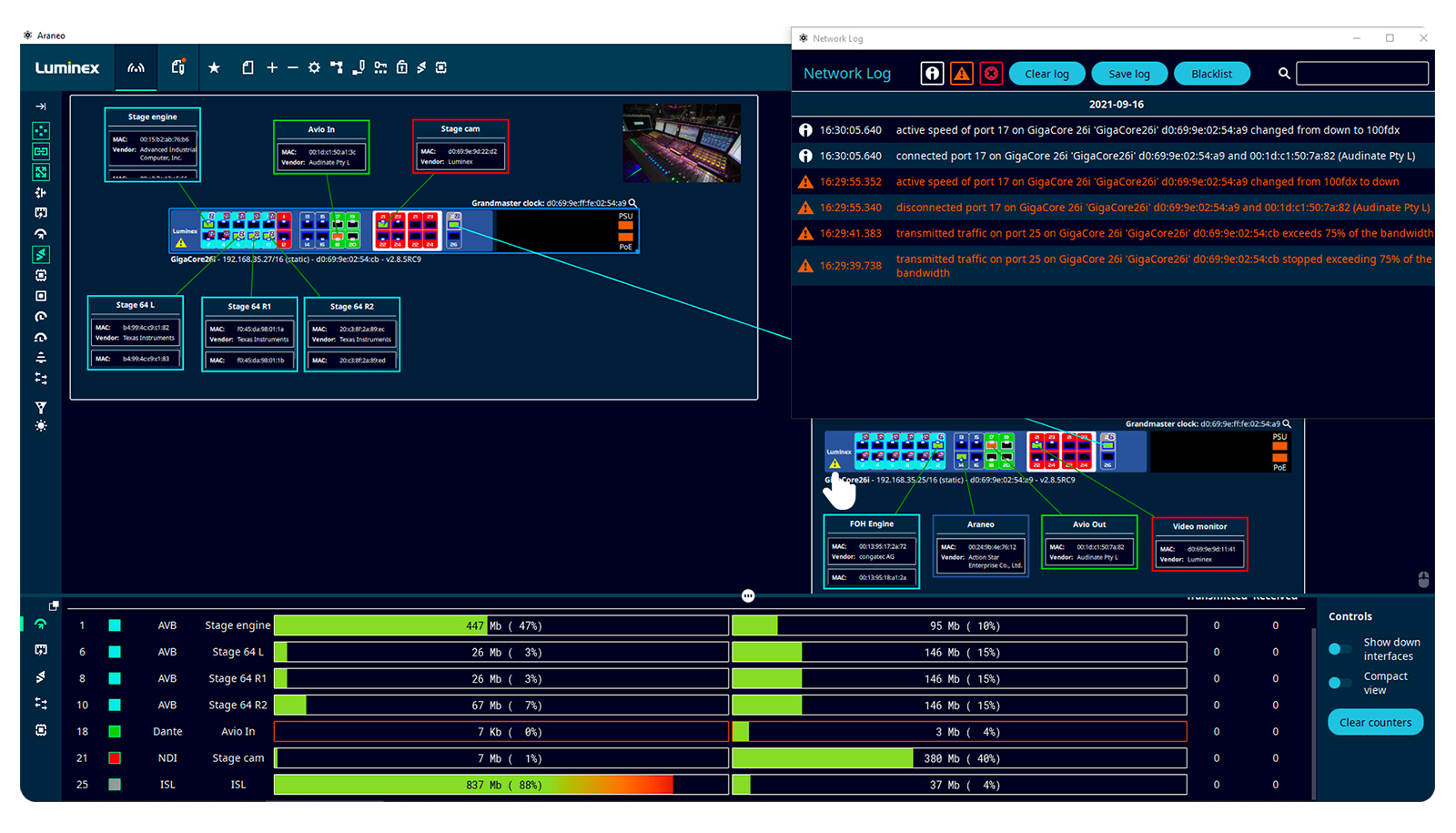Click the Clear log button
The width and height of the screenshot is (1456, 833).
pos(1046,74)
